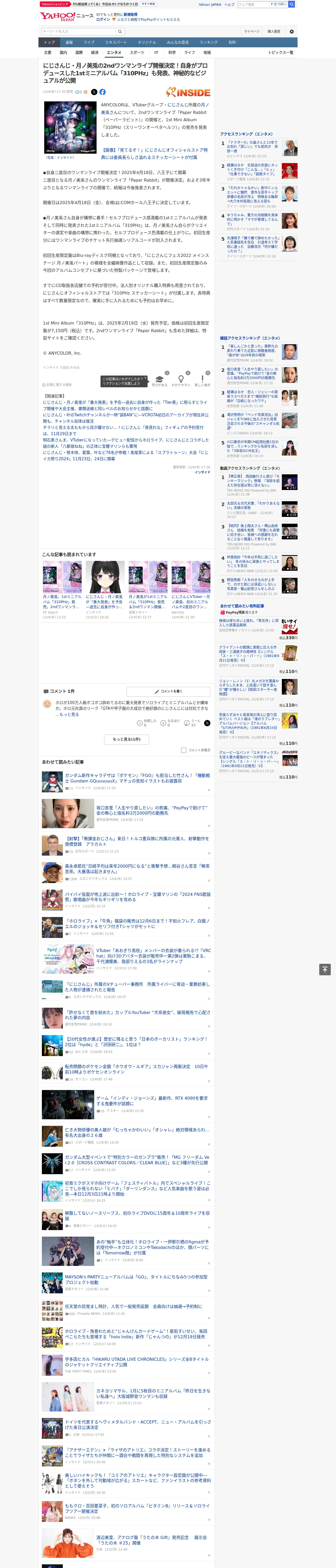Click 記事に関する報告 report icon link

click(x=57, y=385)
